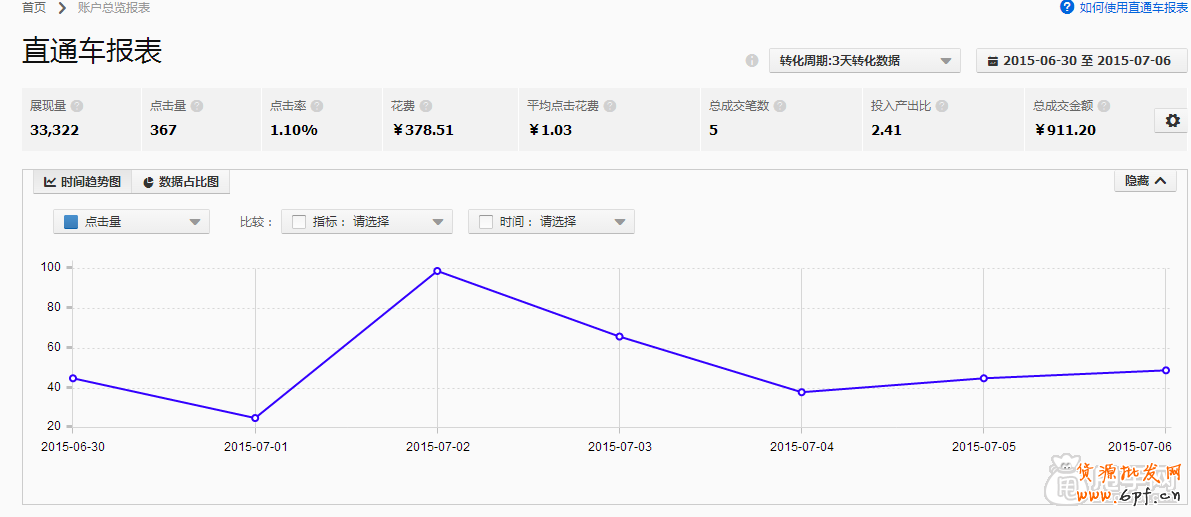This screenshot has width=1191, height=517.
Task: Click the question icon next to 点击率
Action: pos(317,106)
